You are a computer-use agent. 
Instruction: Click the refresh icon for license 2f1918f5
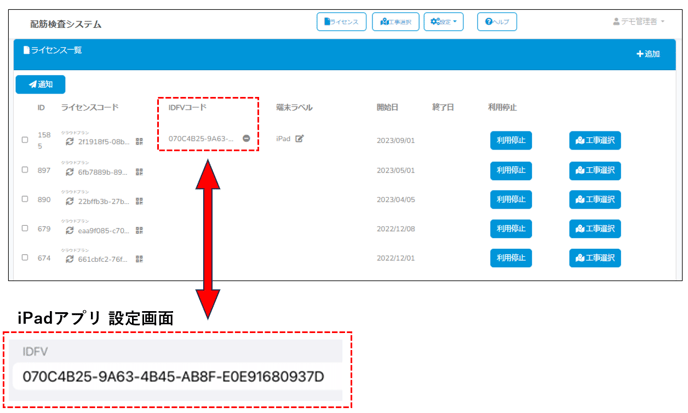(70, 142)
